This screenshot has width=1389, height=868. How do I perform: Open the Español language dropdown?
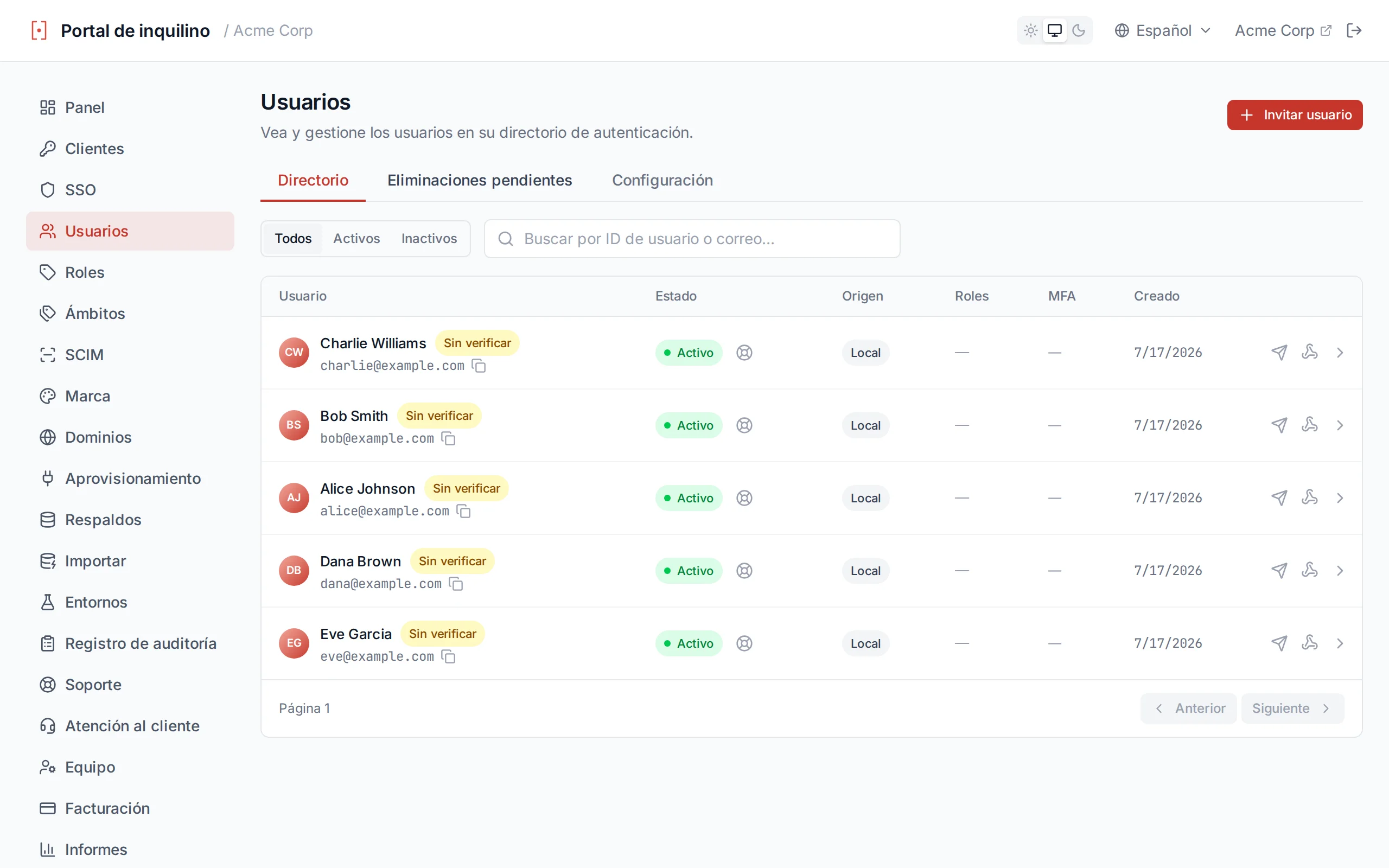(x=1162, y=30)
